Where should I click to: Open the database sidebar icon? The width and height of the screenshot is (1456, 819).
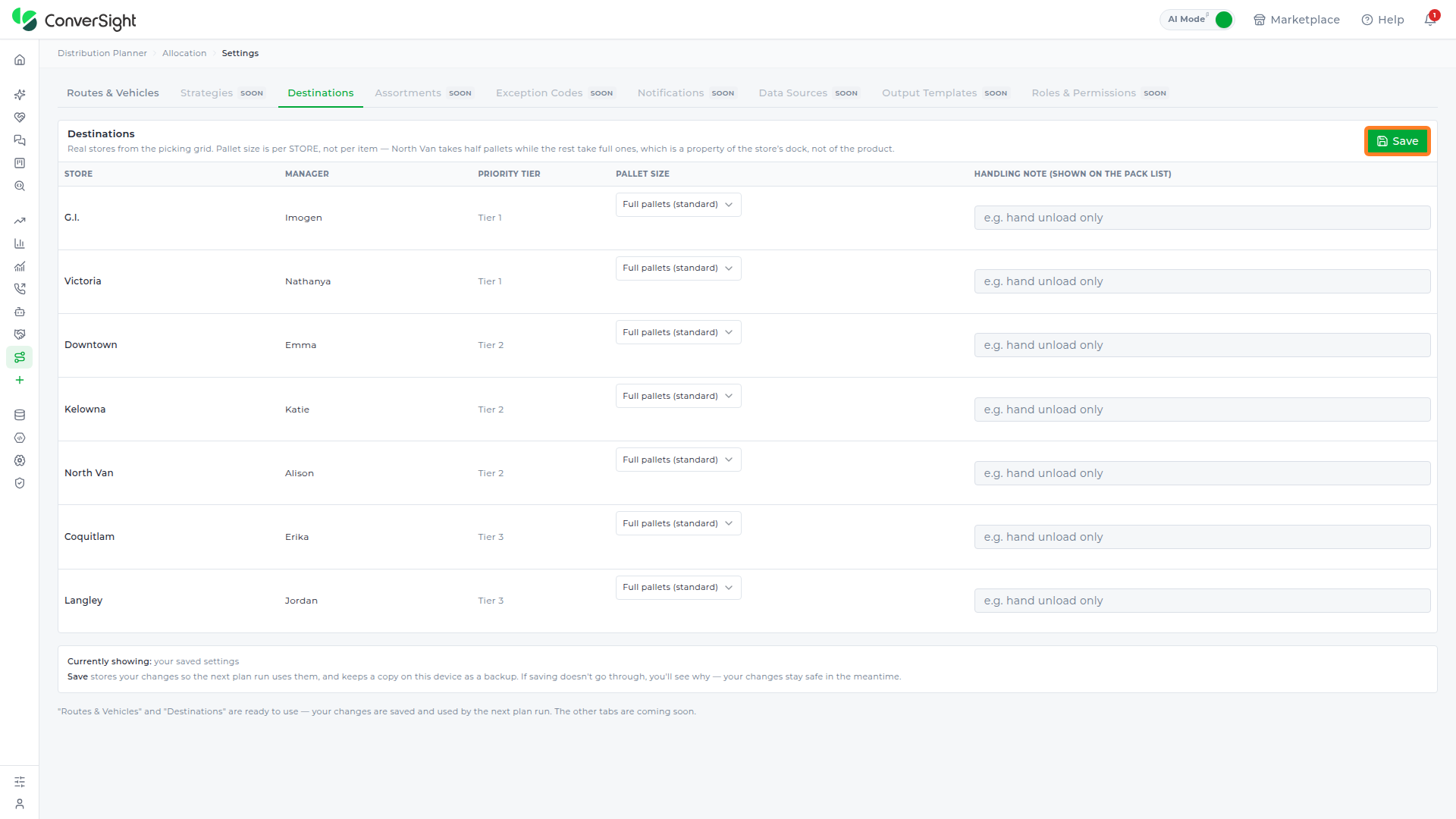point(20,415)
